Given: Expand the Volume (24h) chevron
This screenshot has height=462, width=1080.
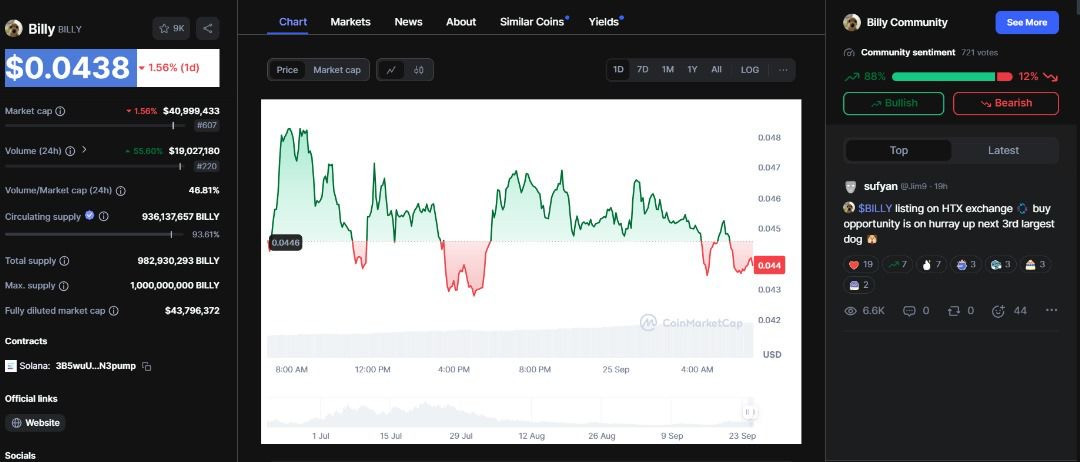Looking at the screenshot, I should 83,150.
